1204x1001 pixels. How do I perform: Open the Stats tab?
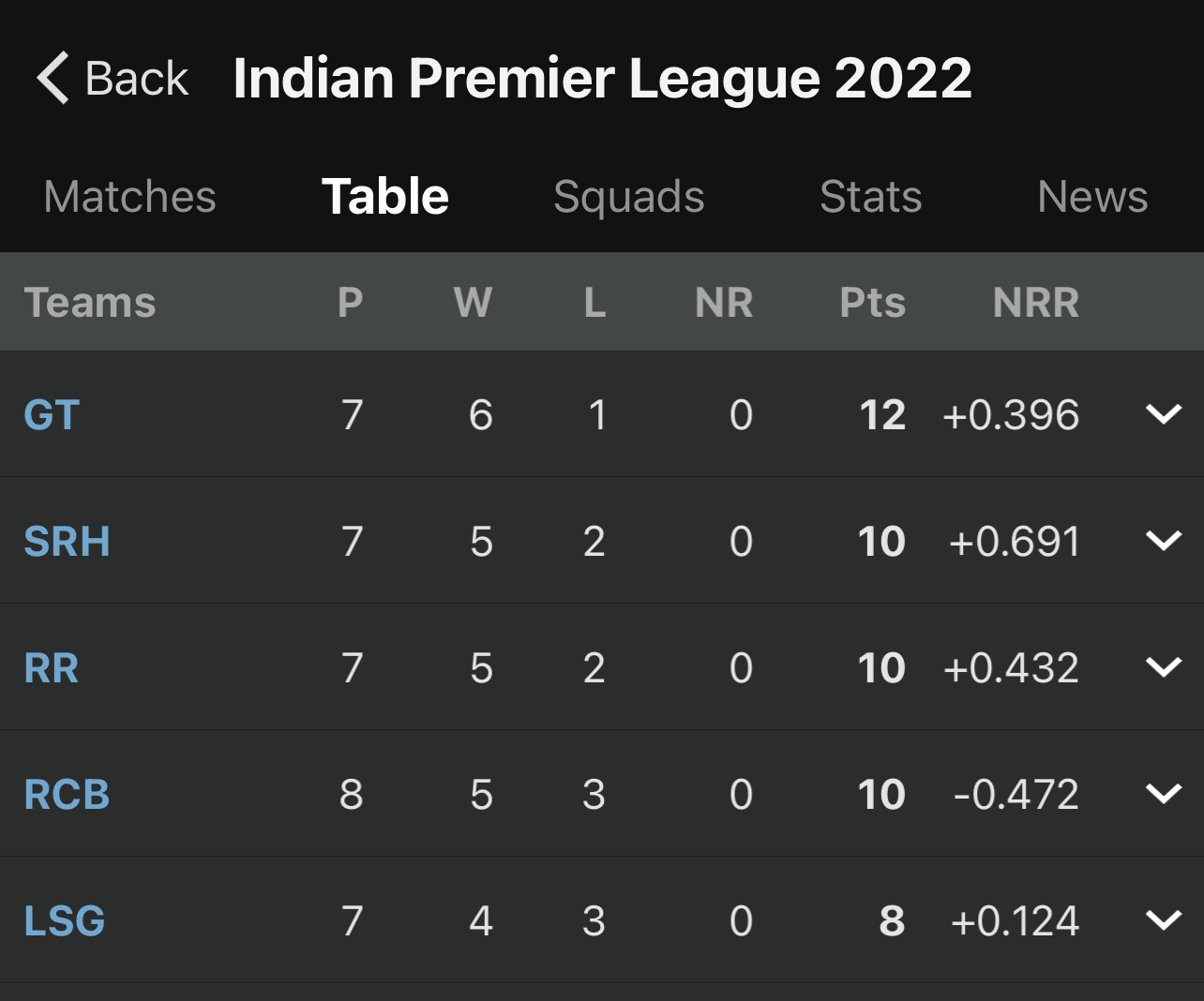[870, 197]
